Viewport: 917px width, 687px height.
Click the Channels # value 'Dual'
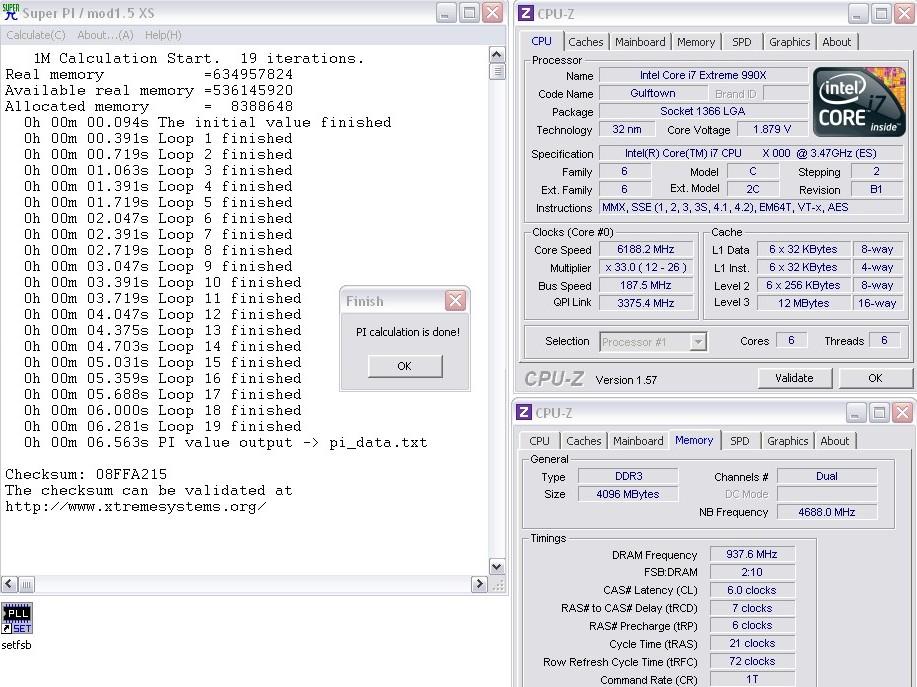826,477
